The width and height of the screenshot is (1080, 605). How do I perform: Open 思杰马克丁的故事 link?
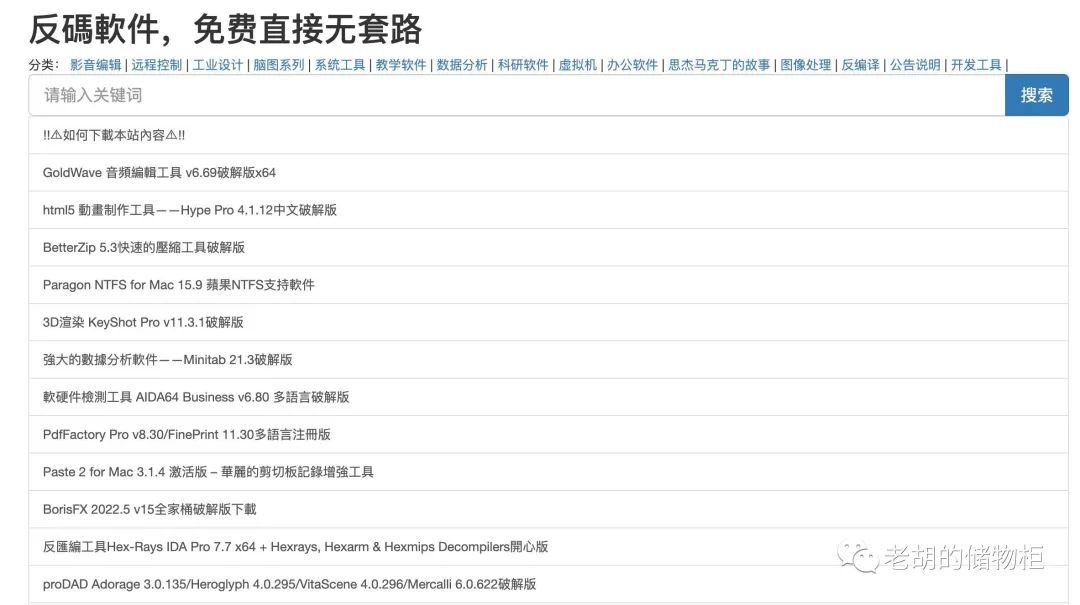719,65
